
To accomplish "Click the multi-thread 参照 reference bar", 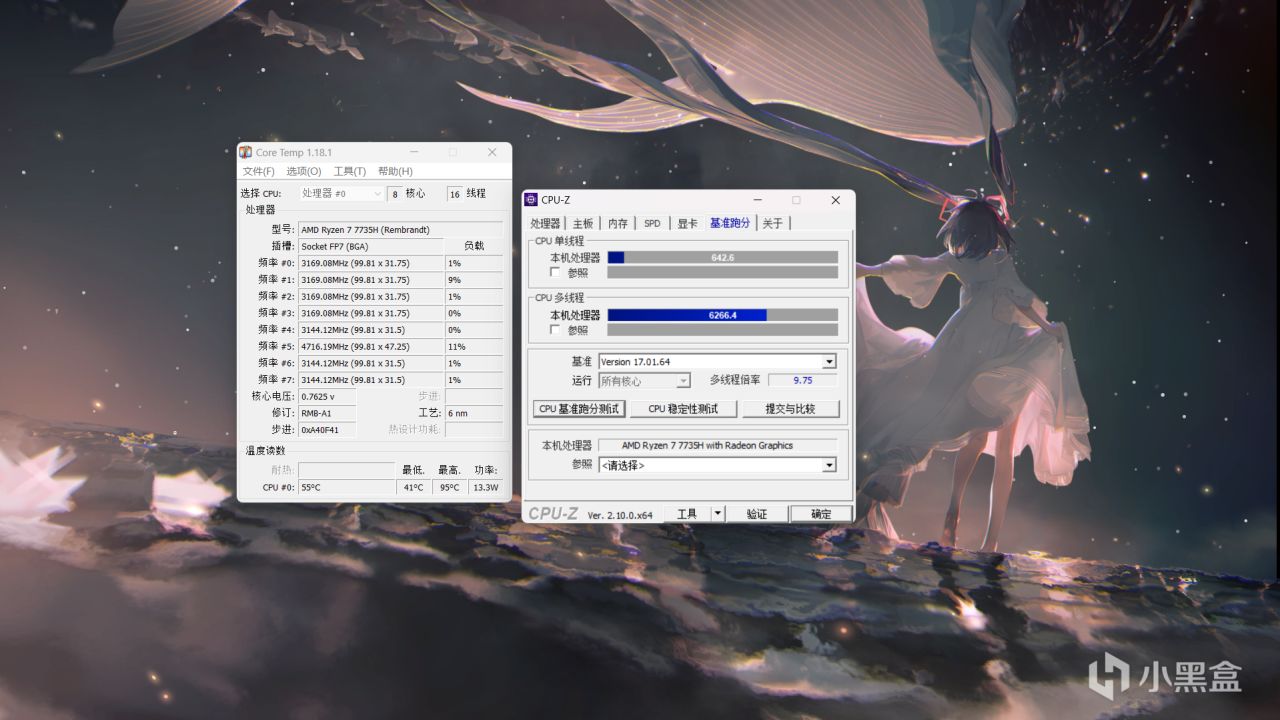I will tap(722, 330).
